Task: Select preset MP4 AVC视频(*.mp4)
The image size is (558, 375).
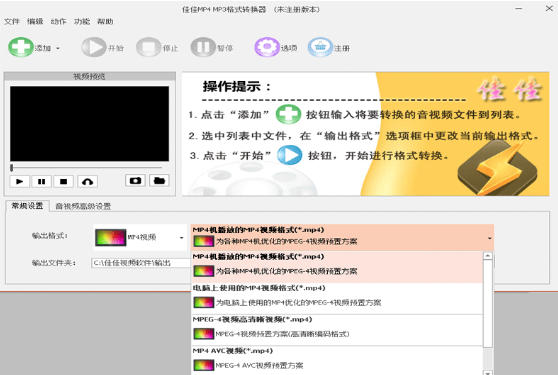Action: point(337,360)
